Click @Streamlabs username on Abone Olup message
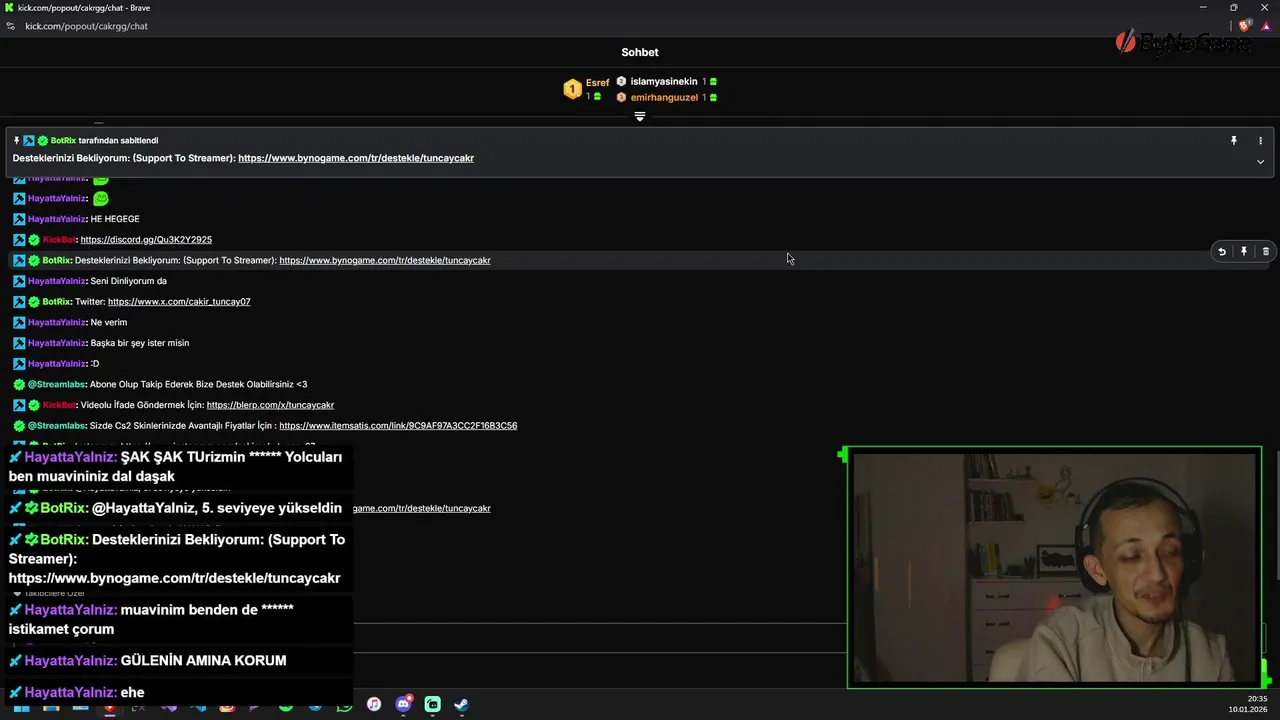The width and height of the screenshot is (1280, 720). point(56,385)
